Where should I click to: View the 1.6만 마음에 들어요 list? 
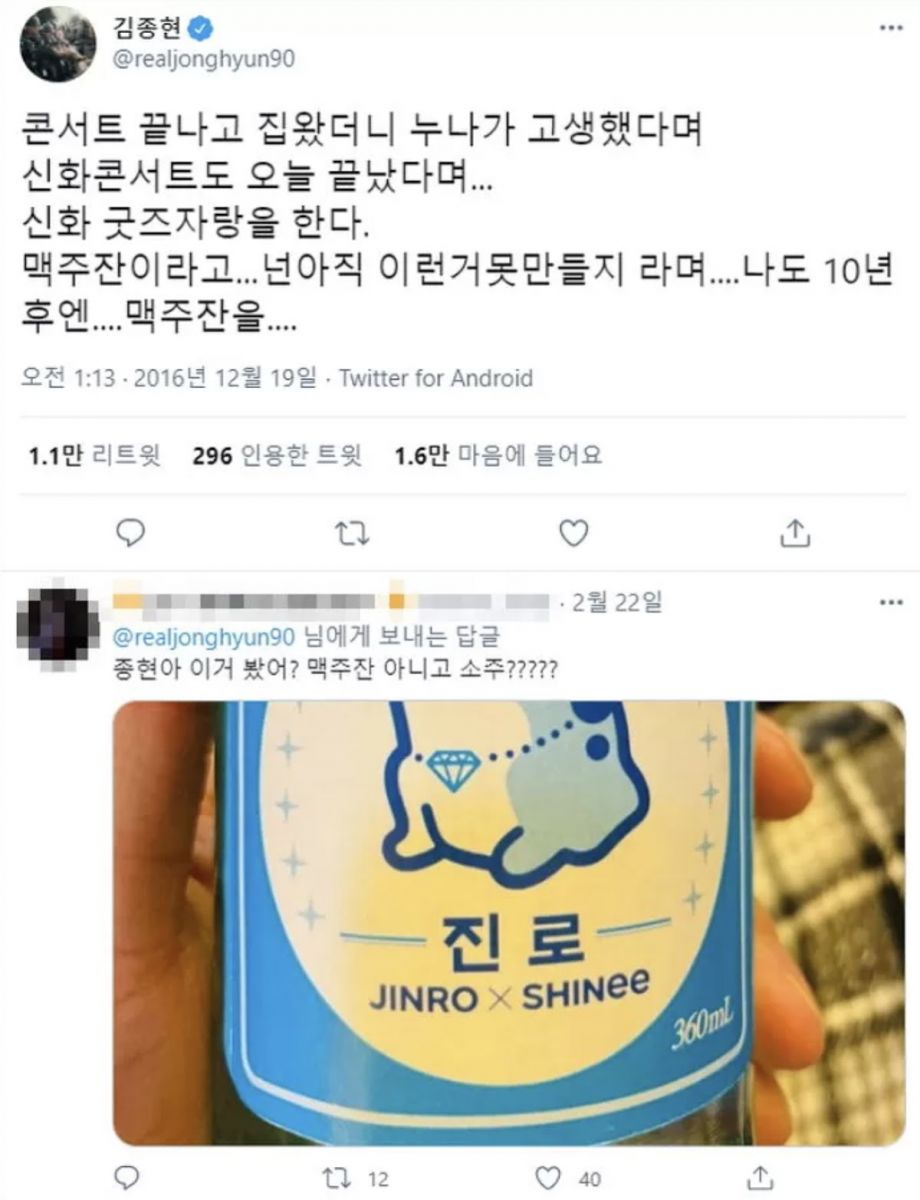(499, 456)
